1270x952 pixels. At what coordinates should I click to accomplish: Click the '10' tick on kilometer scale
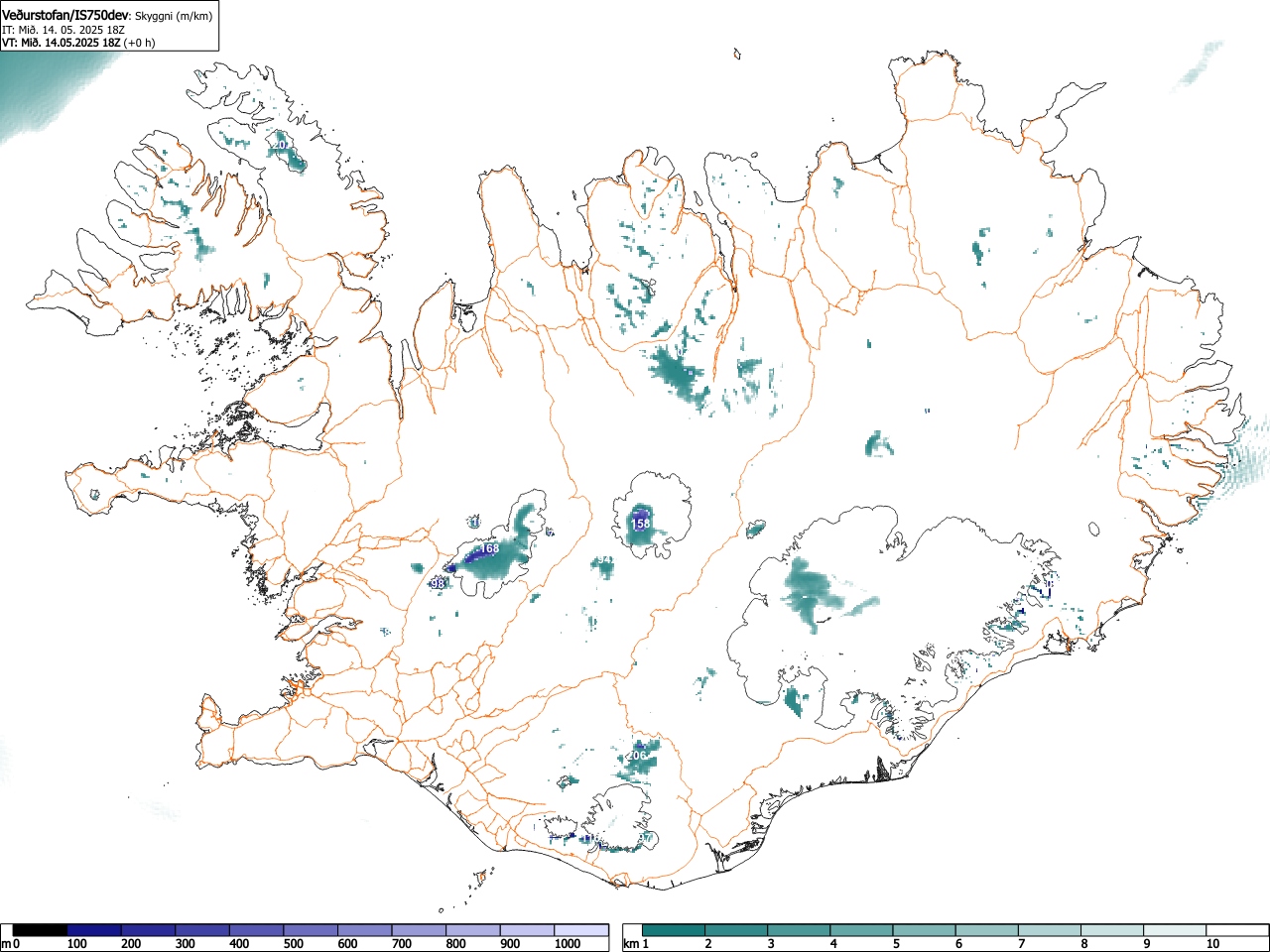point(1212,944)
